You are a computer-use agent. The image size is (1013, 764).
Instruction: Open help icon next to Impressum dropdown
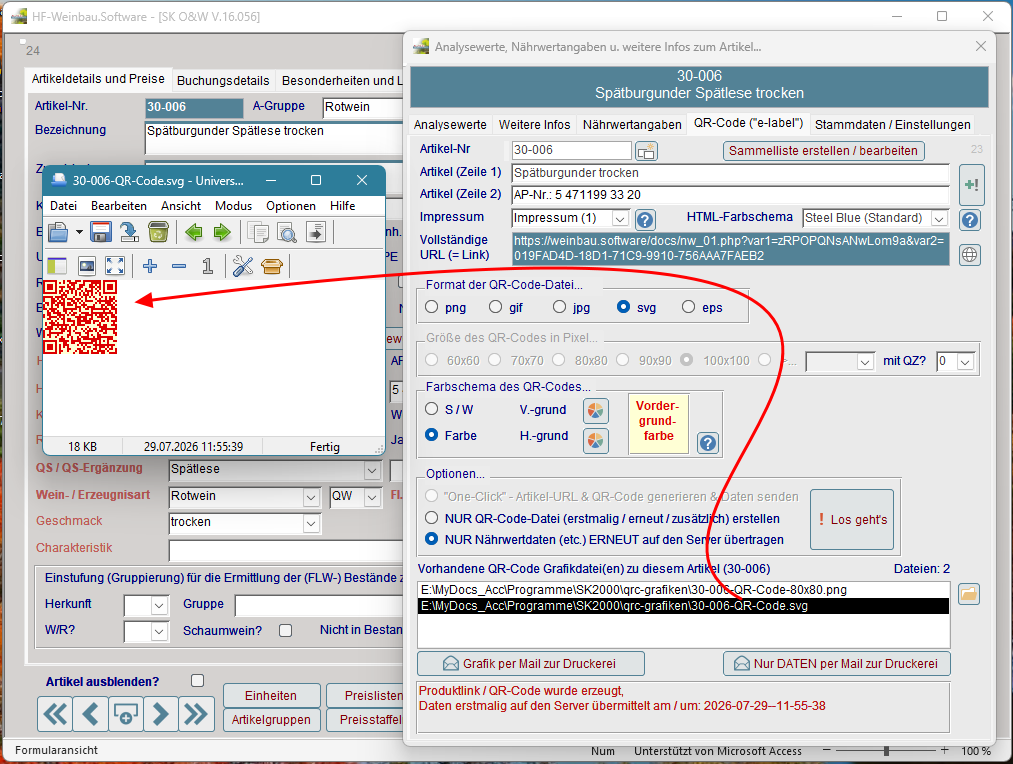point(645,220)
